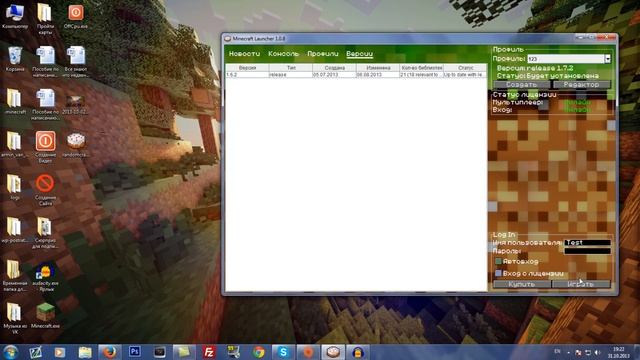This screenshot has height=360, width=640.
Task: Open the yellow Sticky Notes taskbar icon
Action: pyautogui.click(x=184, y=352)
